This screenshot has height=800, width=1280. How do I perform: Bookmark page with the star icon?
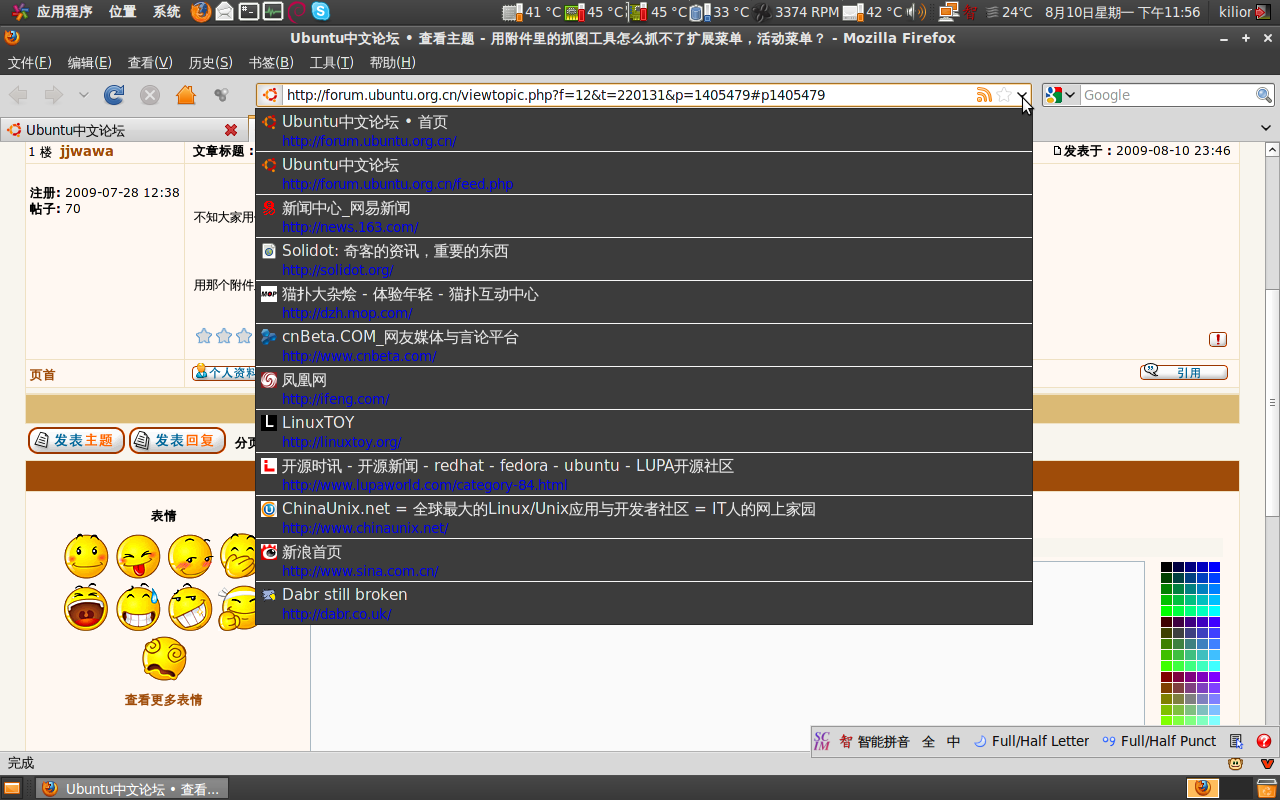coord(1004,95)
